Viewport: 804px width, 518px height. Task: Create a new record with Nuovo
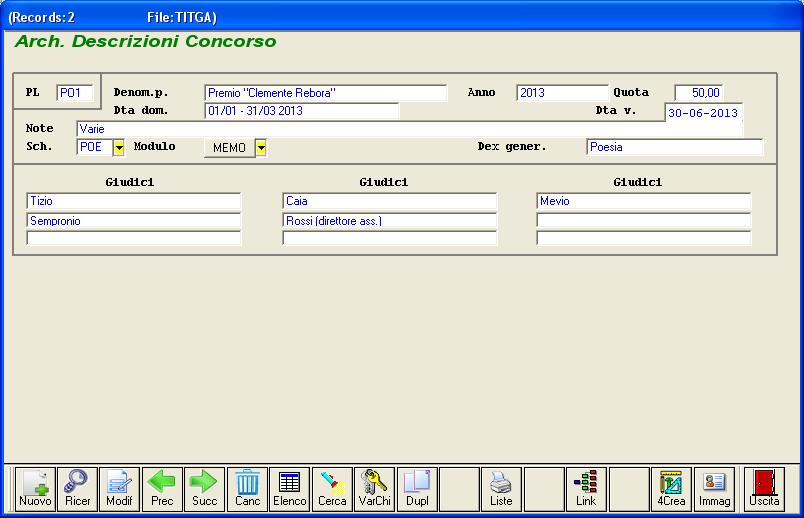(35, 489)
